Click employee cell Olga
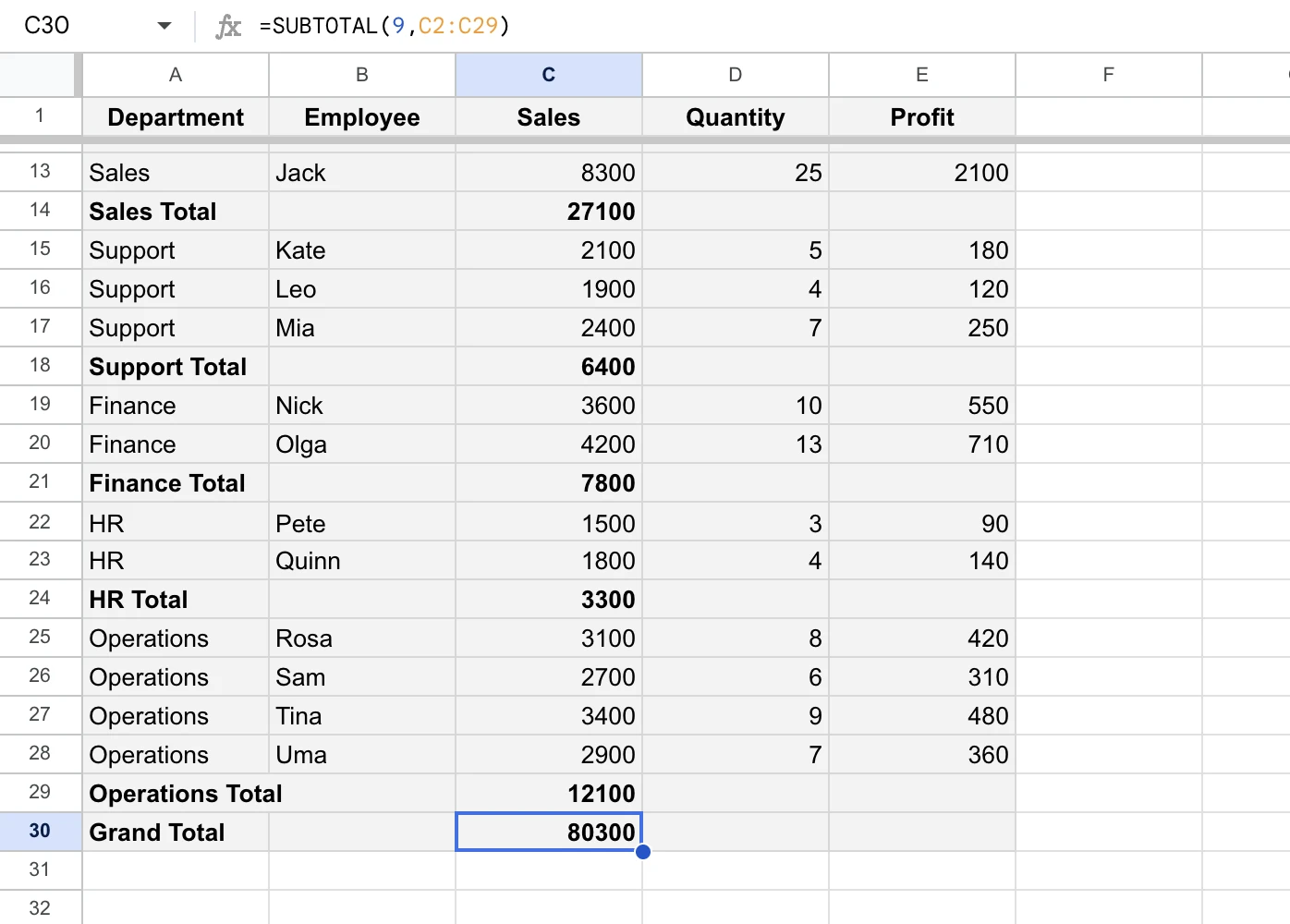This screenshot has height=924, width=1290. pyautogui.click(x=362, y=444)
